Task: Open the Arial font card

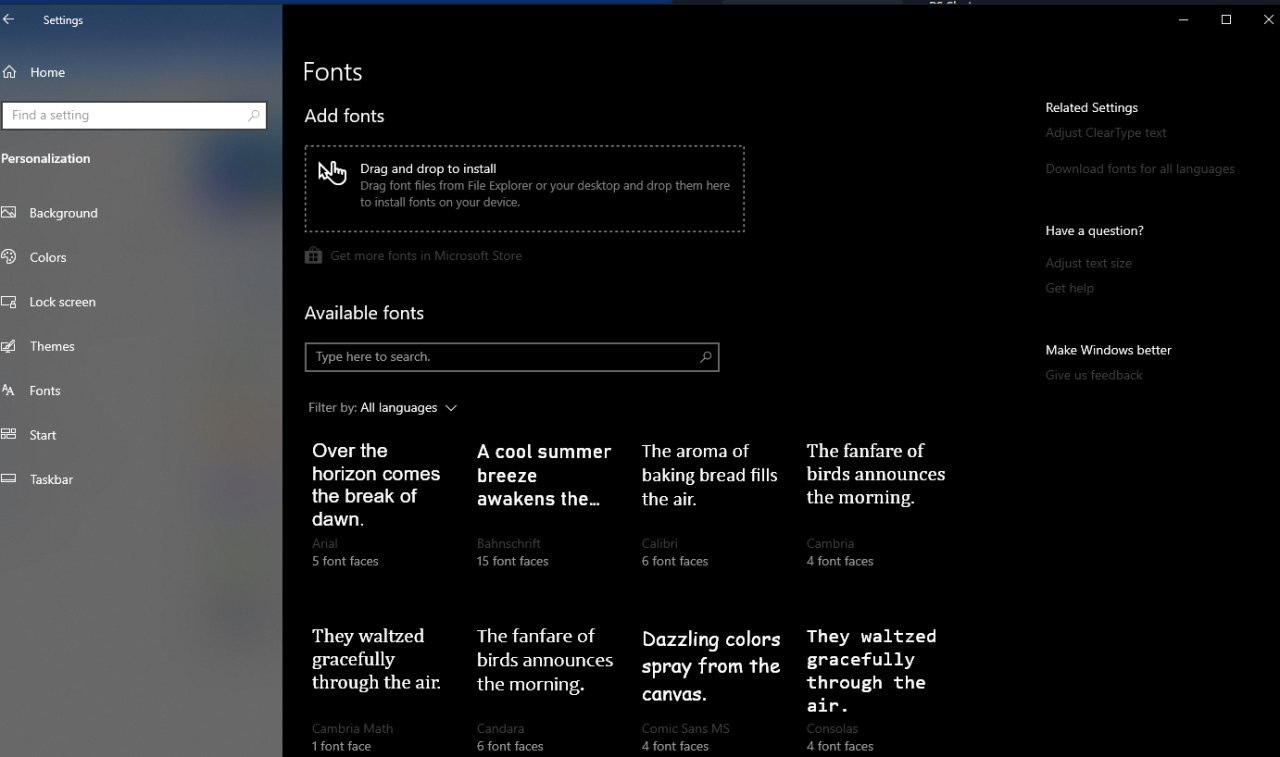Action: pos(376,505)
